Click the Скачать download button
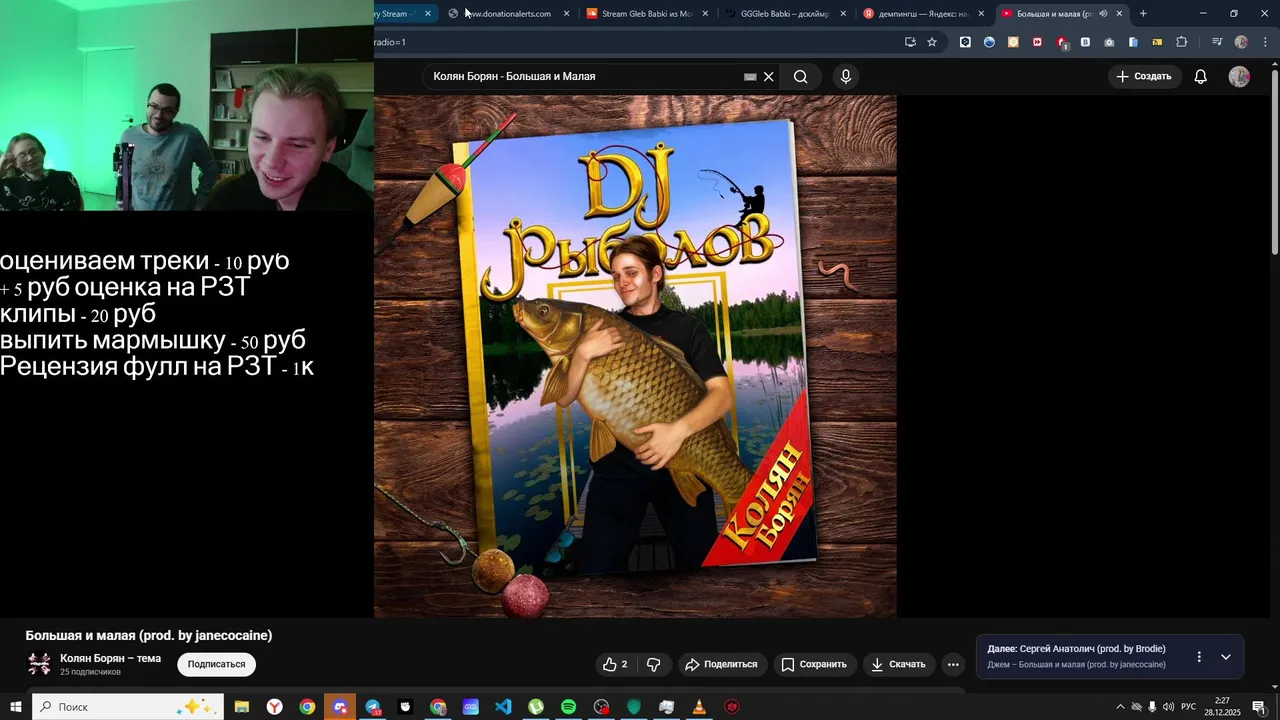The height and width of the screenshot is (720, 1280). coord(898,664)
